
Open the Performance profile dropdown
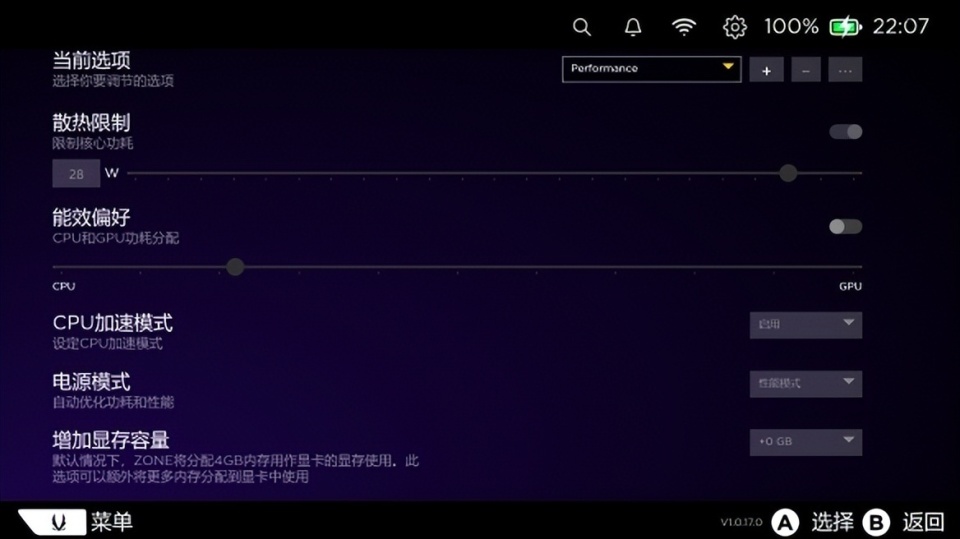pyautogui.click(x=651, y=69)
